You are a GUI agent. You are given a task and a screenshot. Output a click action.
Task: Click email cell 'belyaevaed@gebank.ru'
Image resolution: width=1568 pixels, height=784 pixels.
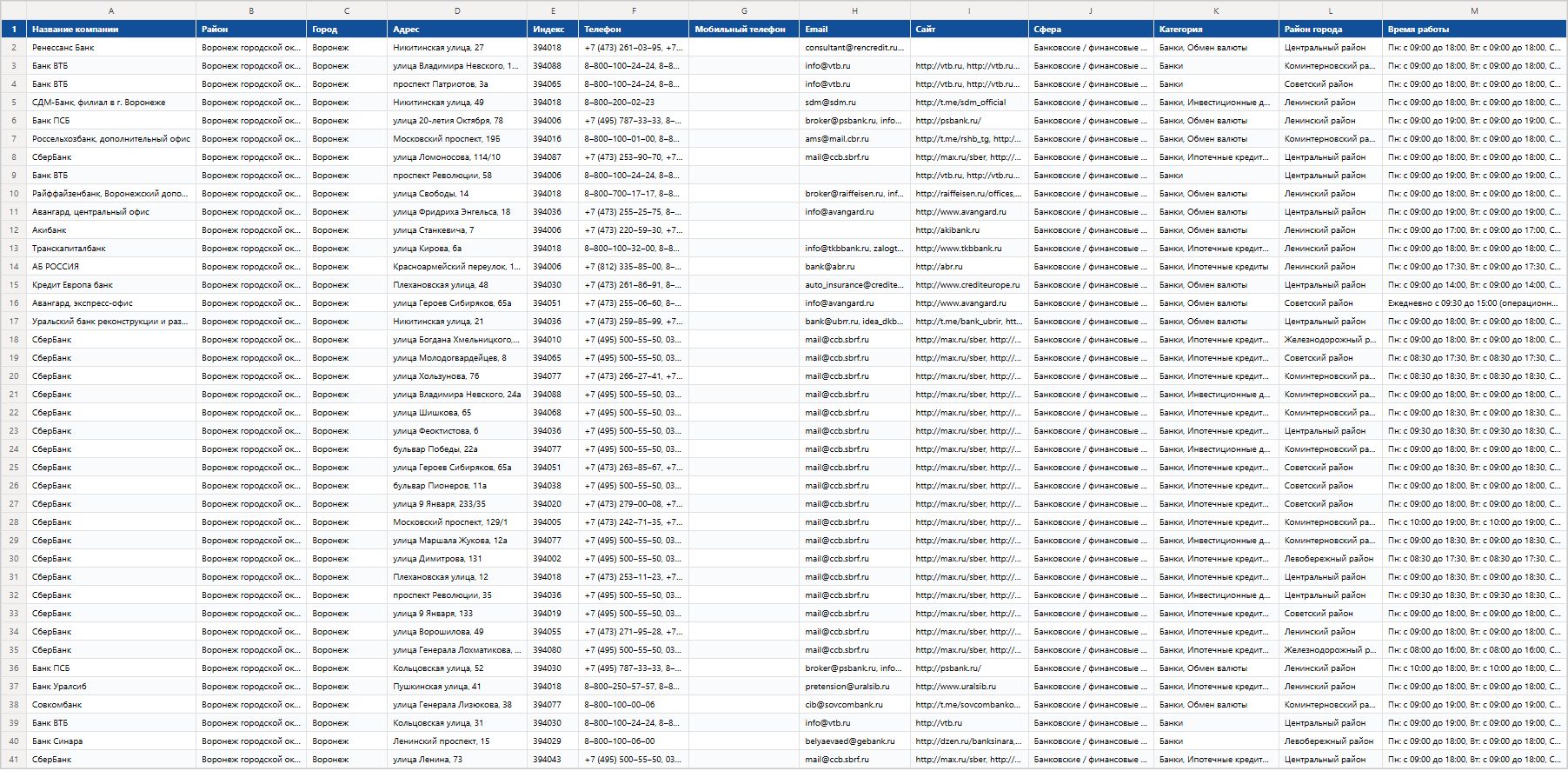[x=854, y=741]
